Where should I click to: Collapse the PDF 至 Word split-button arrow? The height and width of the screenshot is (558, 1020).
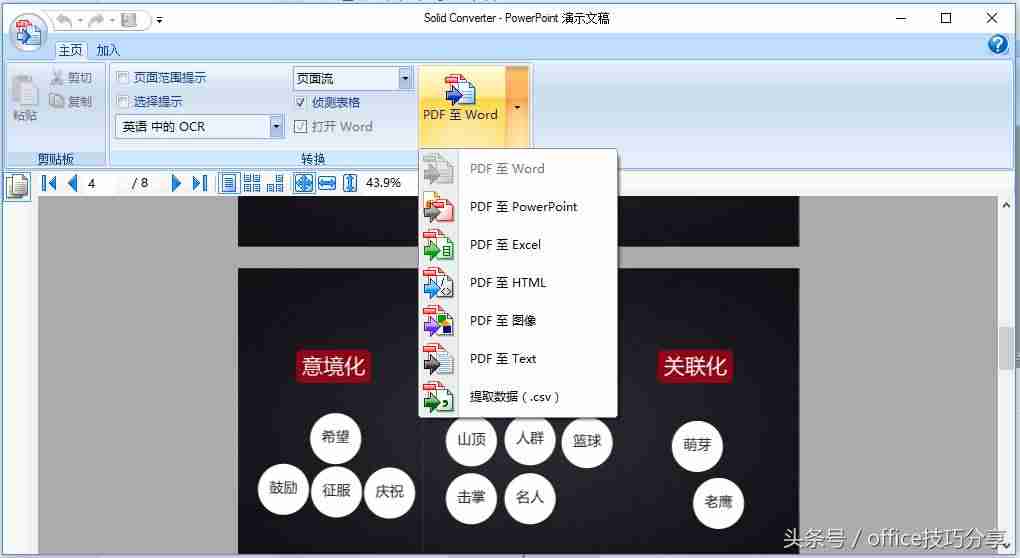(x=517, y=106)
